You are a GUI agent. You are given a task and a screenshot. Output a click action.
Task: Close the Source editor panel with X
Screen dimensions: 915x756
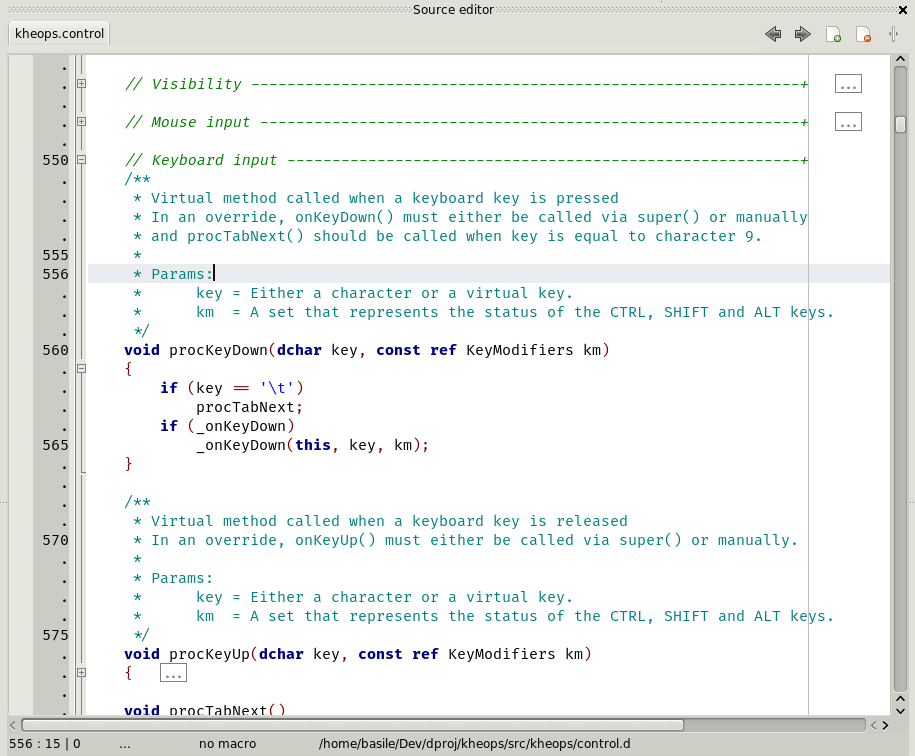903,9
